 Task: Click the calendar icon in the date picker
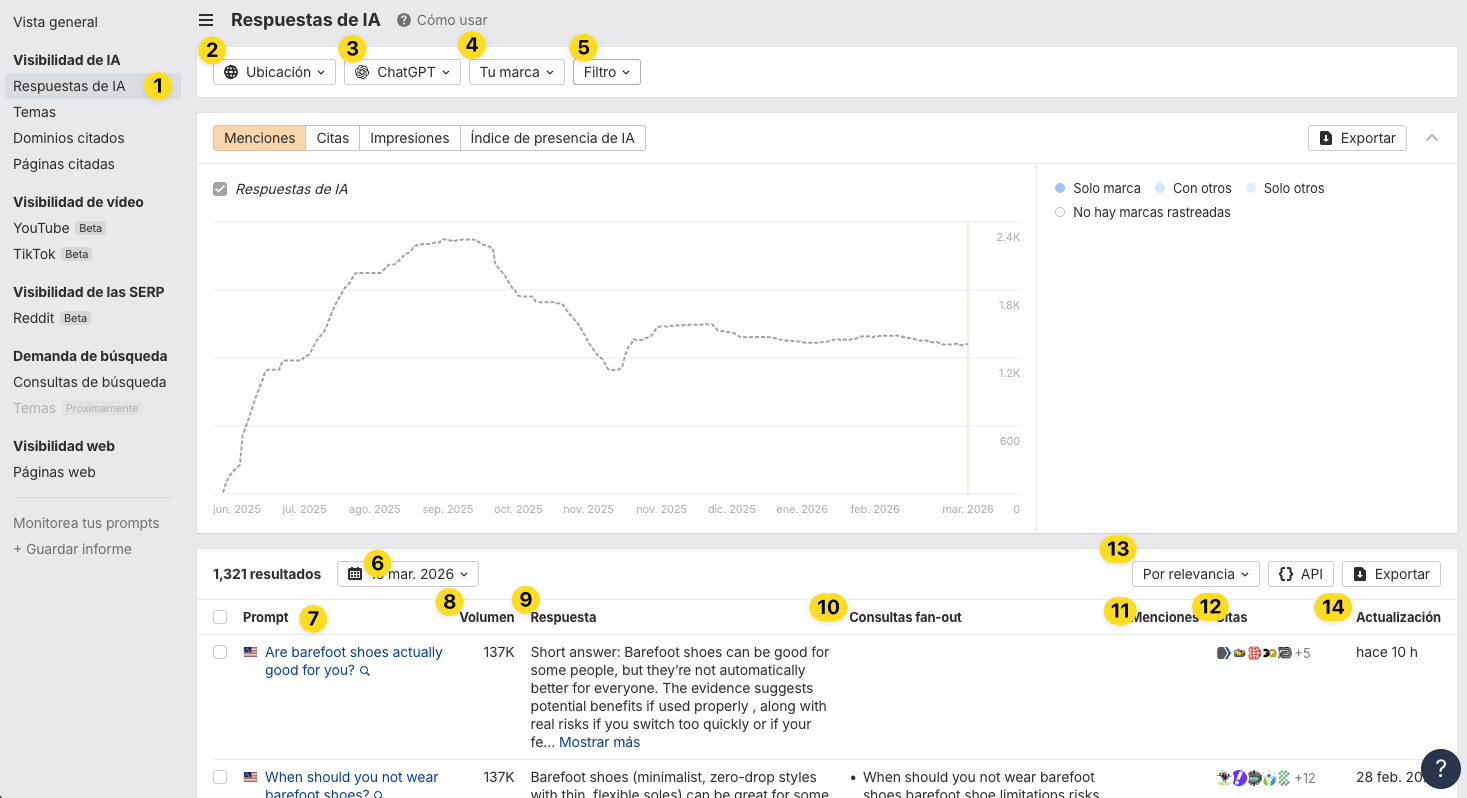355,574
